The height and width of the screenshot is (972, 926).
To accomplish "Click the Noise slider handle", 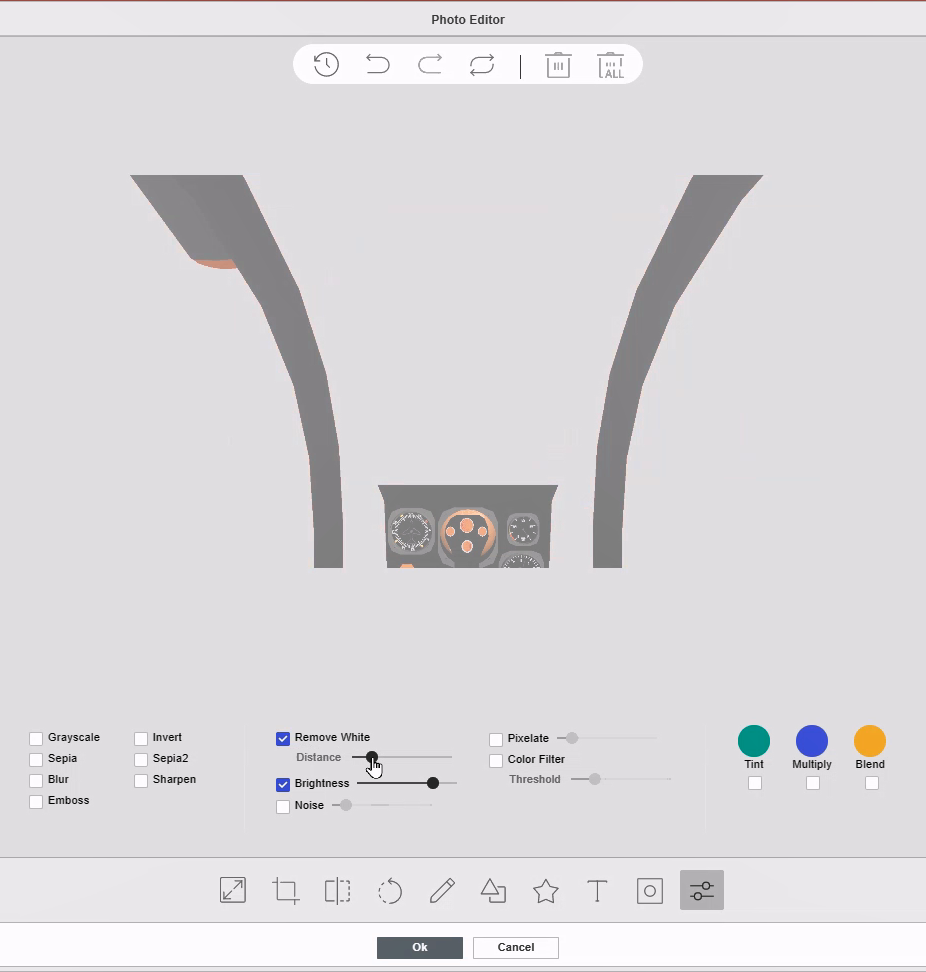I will point(346,805).
